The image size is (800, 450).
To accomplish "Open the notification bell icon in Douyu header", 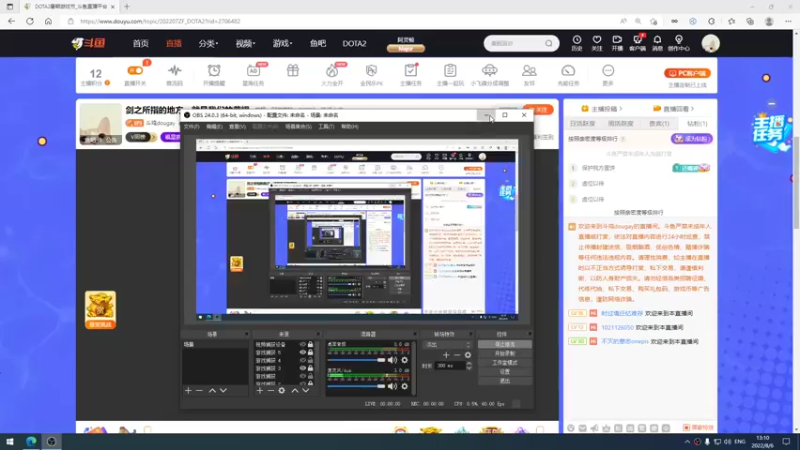I will click(657, 40).
